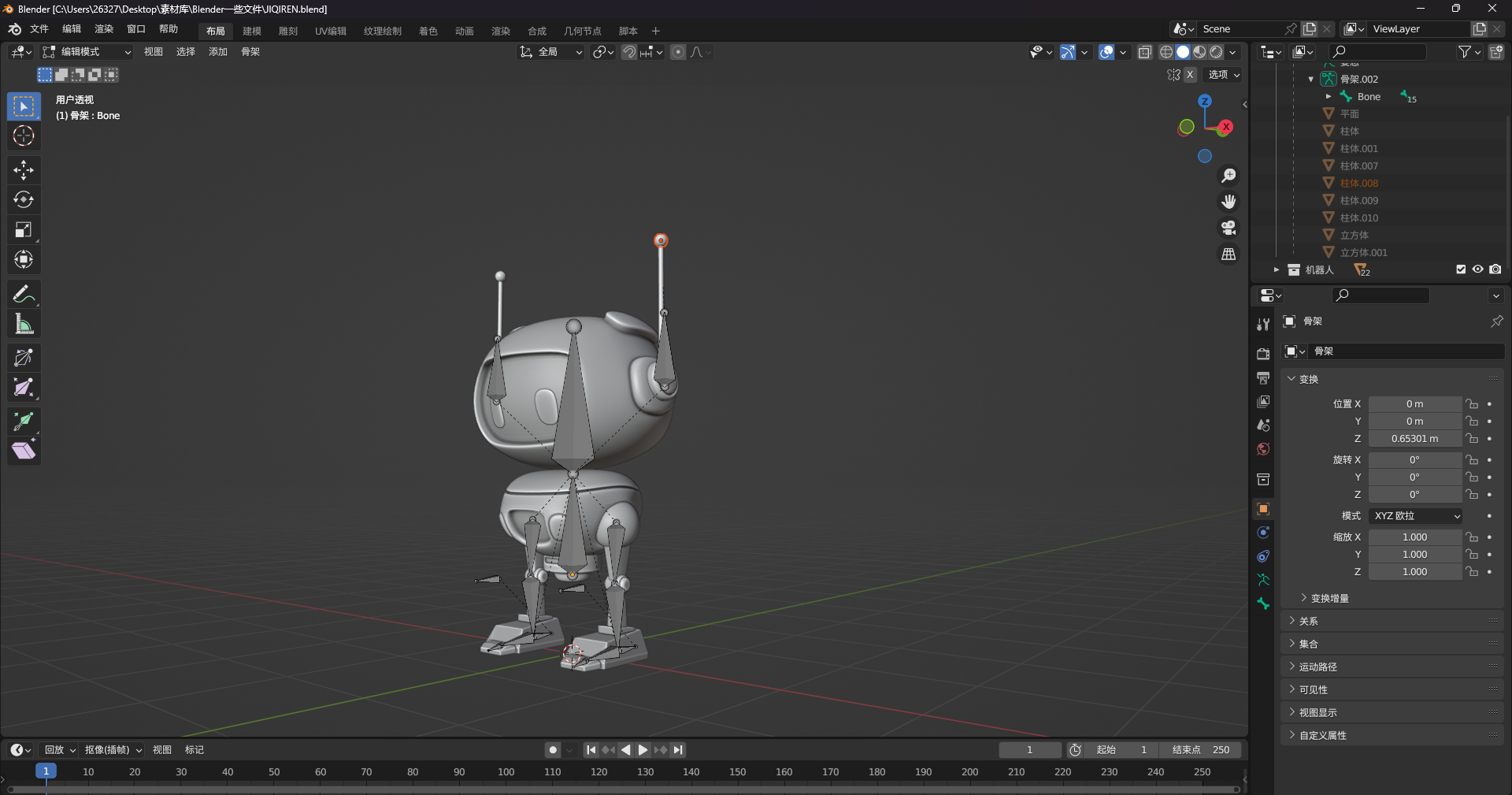Toggle 机器人 collection exclude checkbox
The image size is (1512, 795).
tap(1461, 269)
